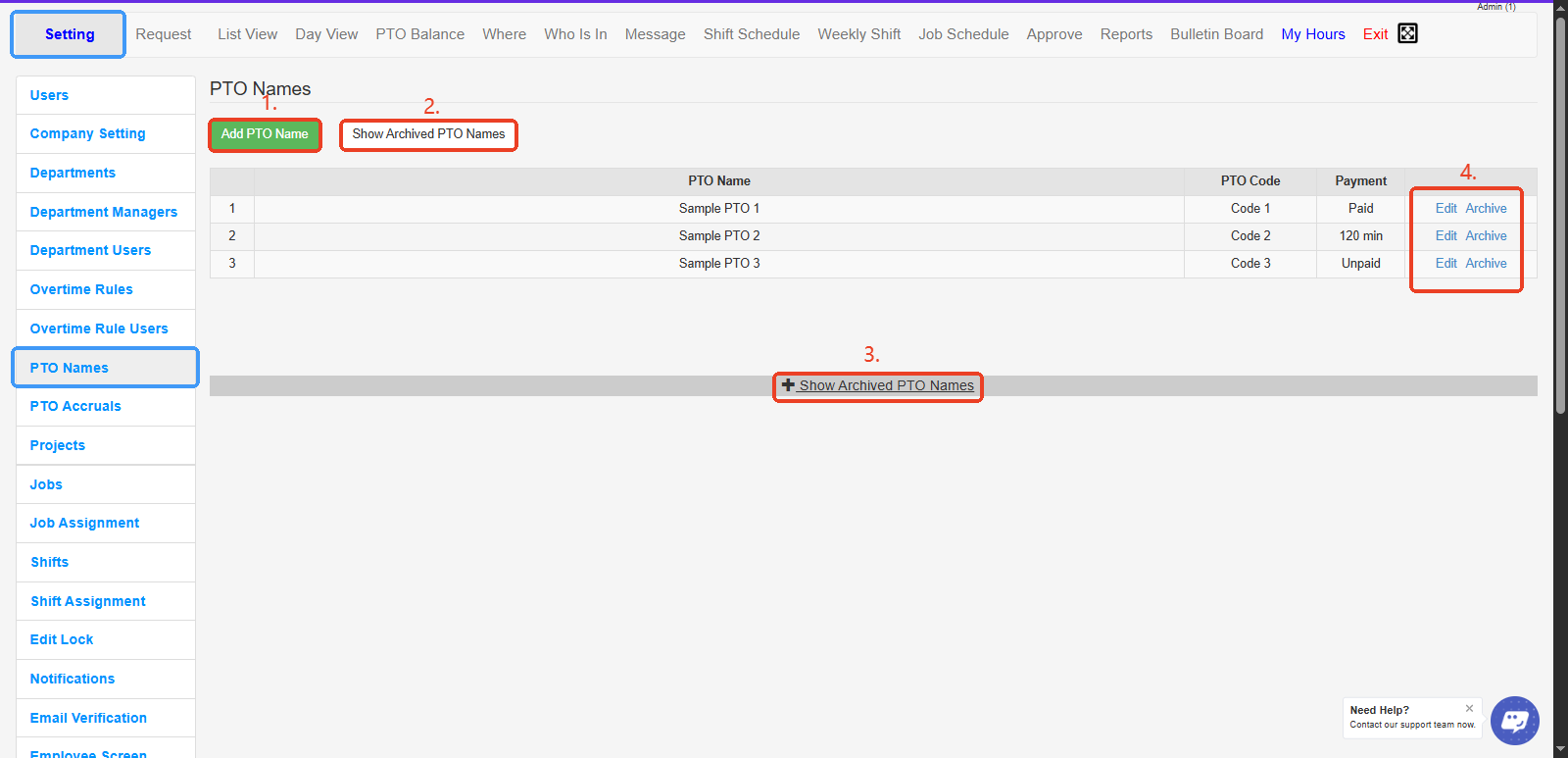The height and width of the screenshot is (758, 1568).
Task: Open the support chat bubble icon
Action: 1514,721
